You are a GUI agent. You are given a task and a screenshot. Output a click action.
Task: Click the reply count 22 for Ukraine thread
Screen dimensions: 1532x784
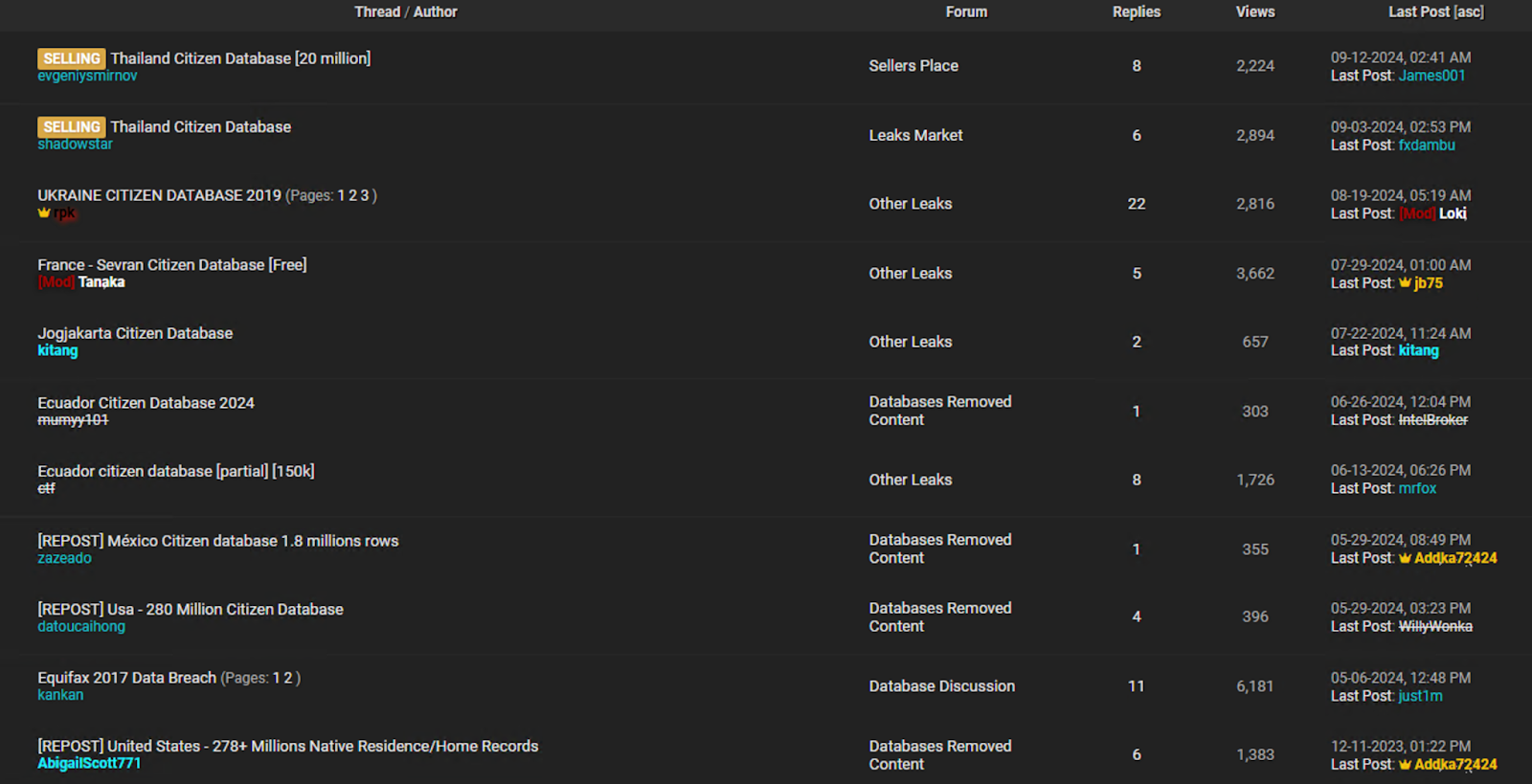(x=1136, y=204)
